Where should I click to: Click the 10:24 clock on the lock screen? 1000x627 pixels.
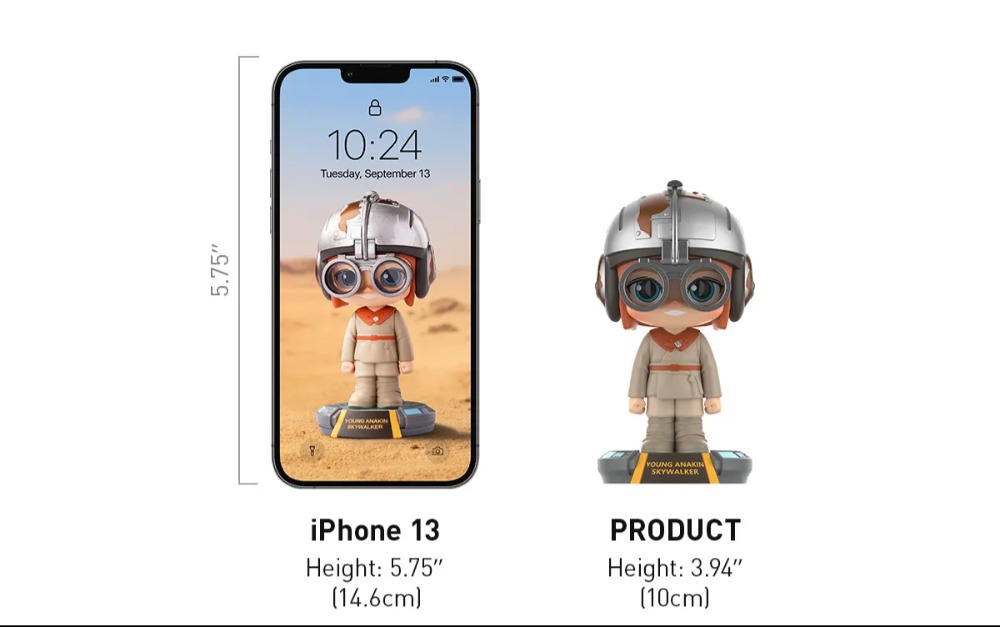[374, 145]
